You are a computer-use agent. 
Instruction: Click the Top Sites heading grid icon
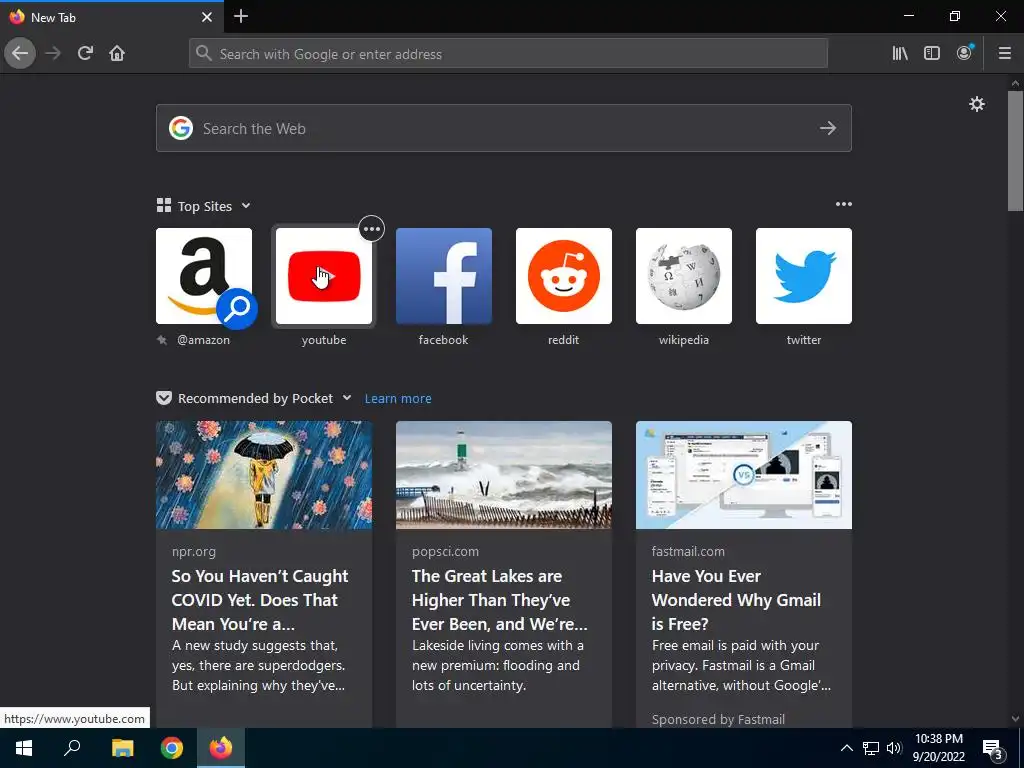(164, 206)
